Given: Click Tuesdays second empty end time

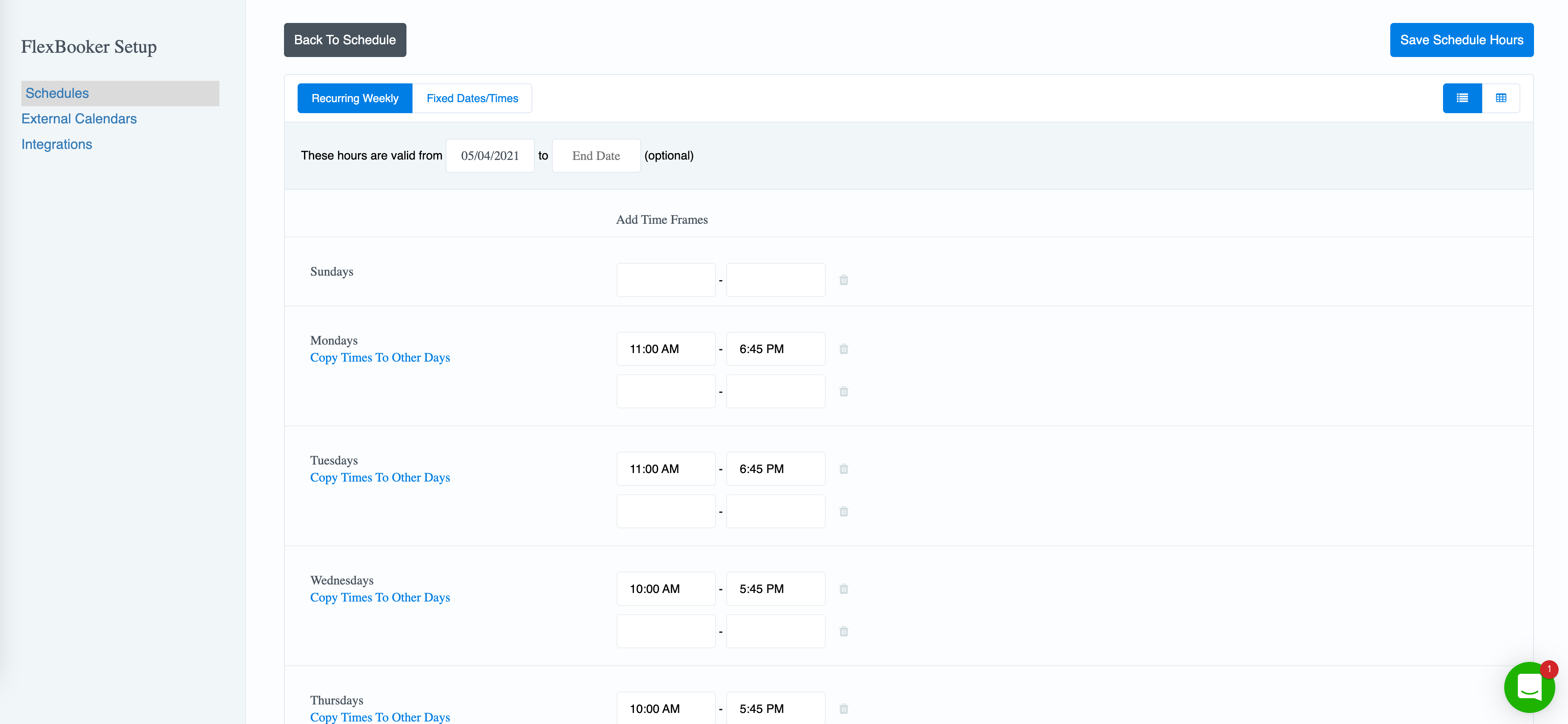Looking at the screenshot, I should tap(775, 511).
